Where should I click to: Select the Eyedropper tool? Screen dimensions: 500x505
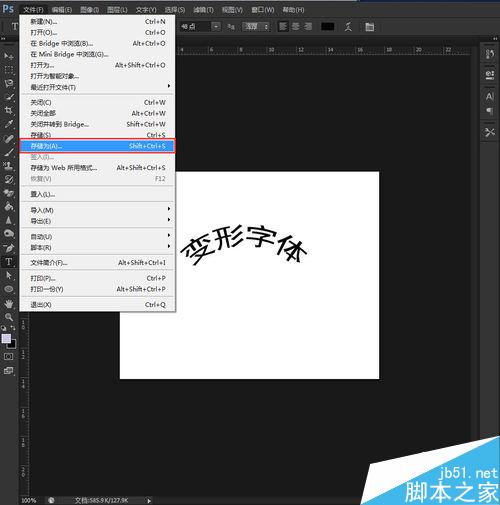(9, 124)
